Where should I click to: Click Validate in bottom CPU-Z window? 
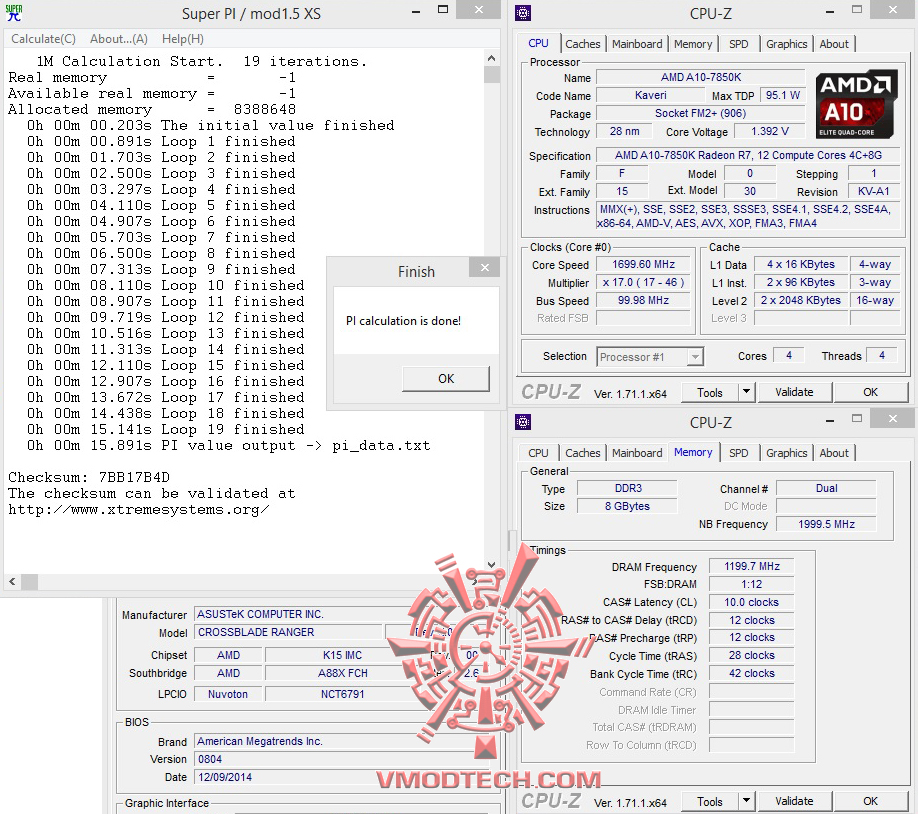pyautogui.click(x=794, y=801)
